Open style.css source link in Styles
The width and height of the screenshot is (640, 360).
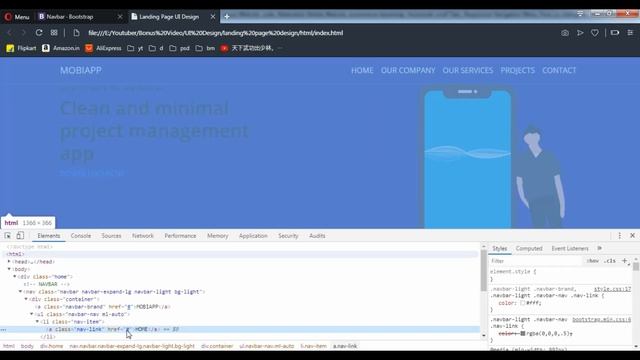[x=612, y=289]
